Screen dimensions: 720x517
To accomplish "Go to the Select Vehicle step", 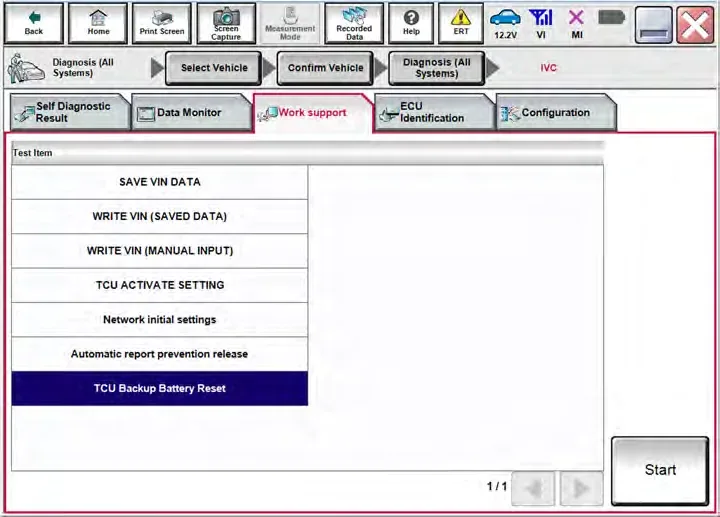I will [x=214, y=68].
